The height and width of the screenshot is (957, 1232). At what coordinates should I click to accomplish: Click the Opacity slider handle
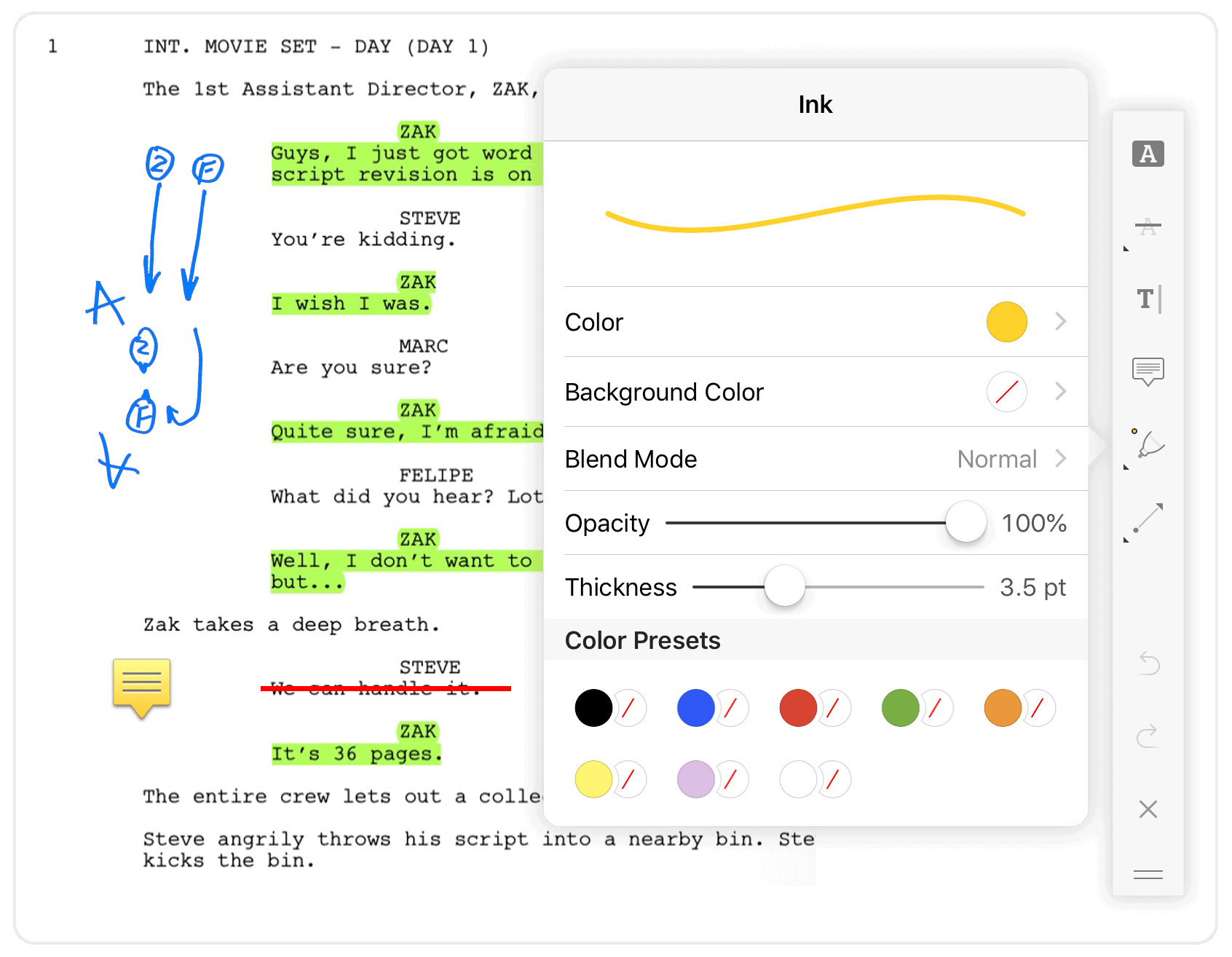click(x=966, y=522)
